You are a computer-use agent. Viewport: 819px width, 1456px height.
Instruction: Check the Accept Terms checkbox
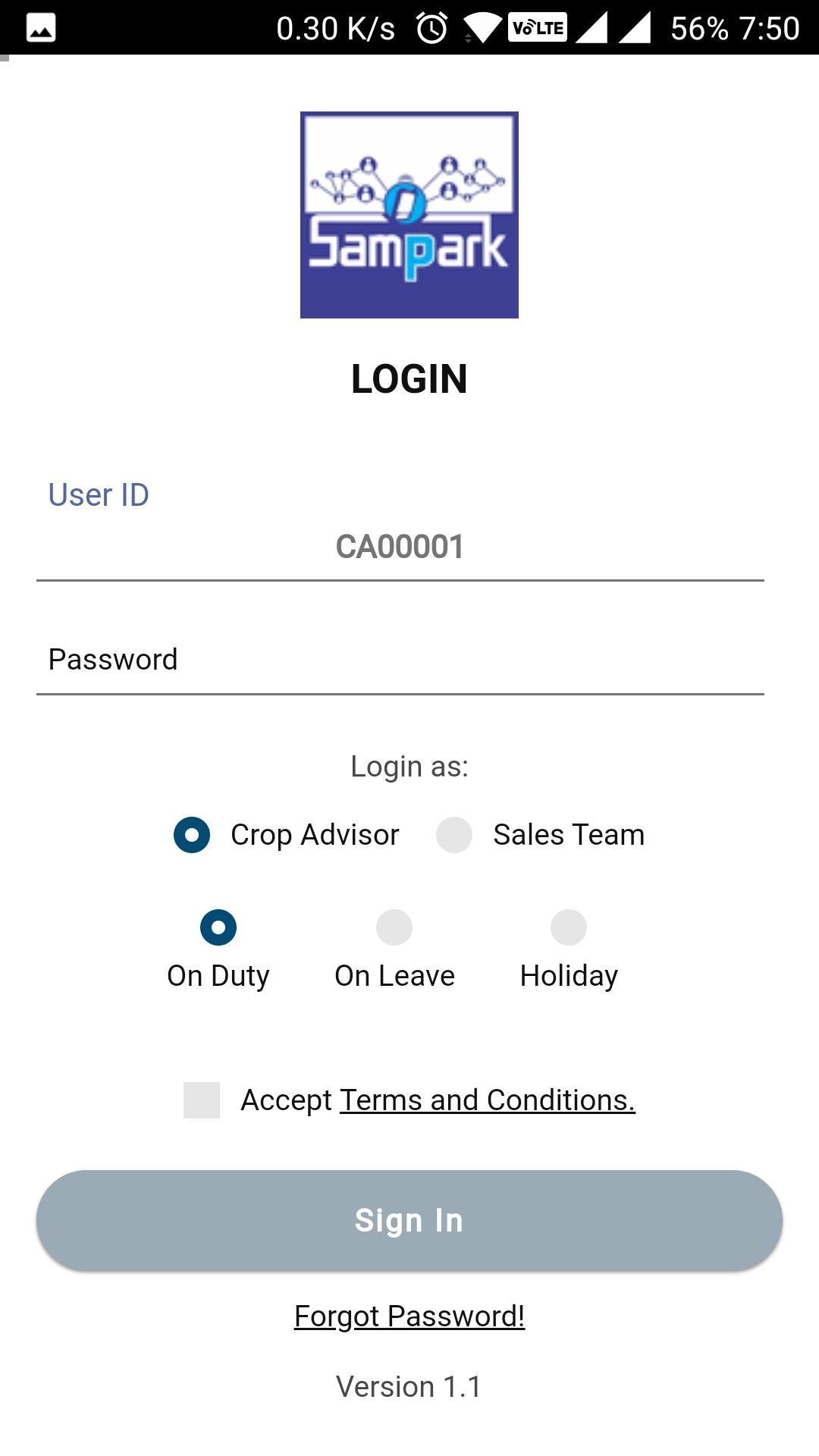pyautogui.click(x=202, y=1100)
